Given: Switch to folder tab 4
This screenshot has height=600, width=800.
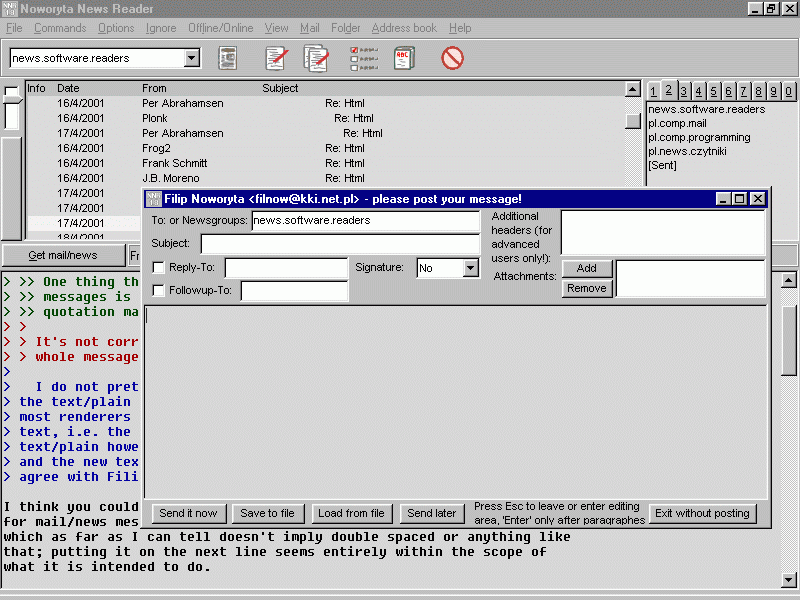Looking at the screenshot, I should click(x=698, y=91).
